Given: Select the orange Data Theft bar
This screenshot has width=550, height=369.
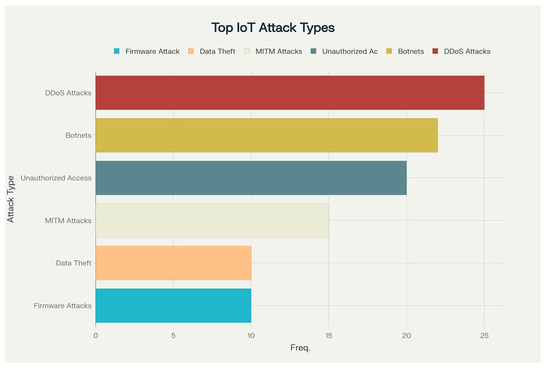Looking at the screenshot, I should pyautogui.click(x=173, y=263).
